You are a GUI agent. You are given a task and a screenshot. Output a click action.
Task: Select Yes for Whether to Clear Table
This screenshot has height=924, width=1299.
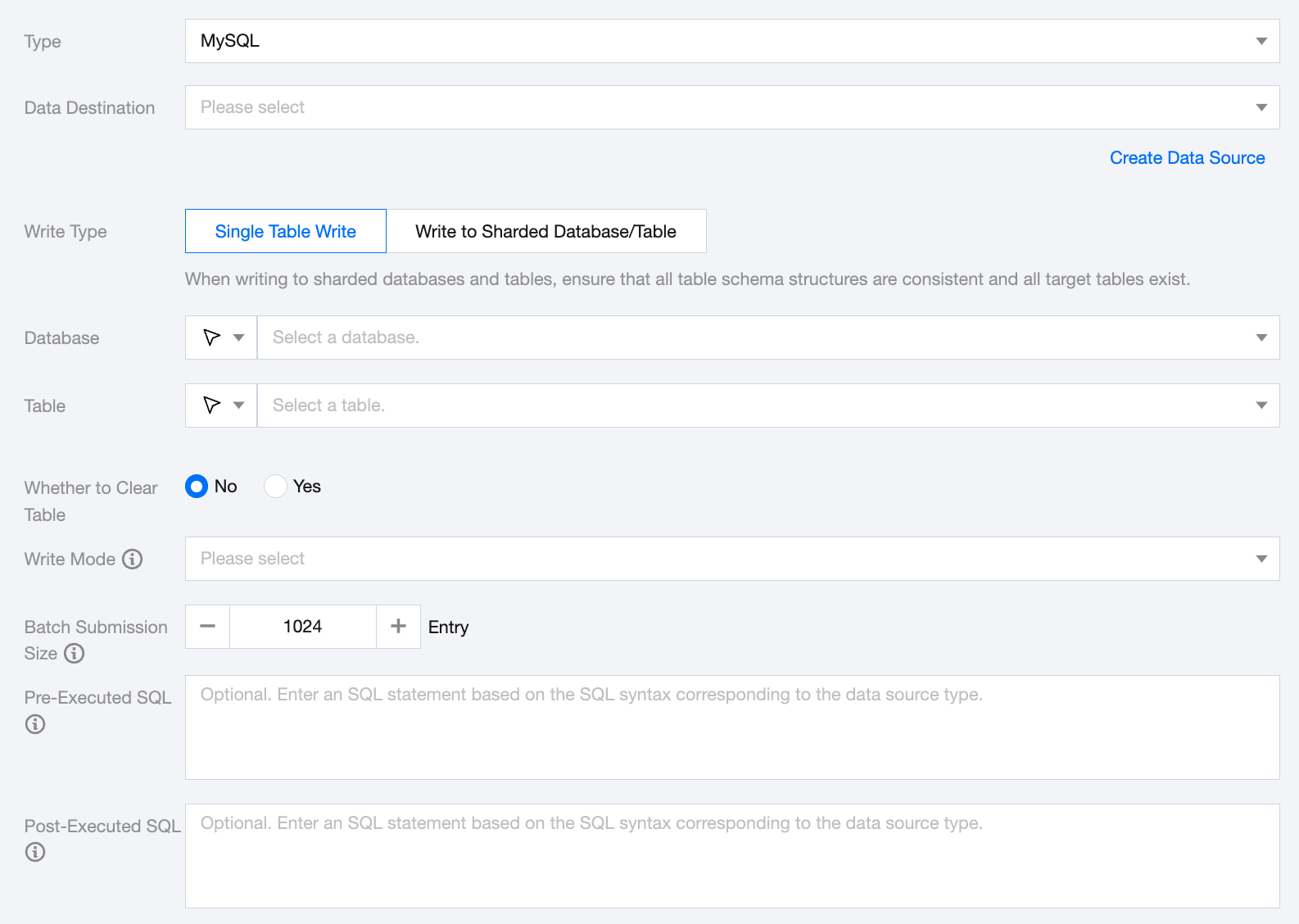click(x=276, y=487)
